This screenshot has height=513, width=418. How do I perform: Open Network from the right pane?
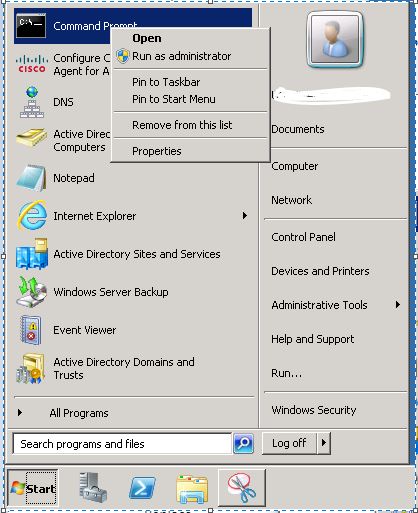[x=292, y=200]
